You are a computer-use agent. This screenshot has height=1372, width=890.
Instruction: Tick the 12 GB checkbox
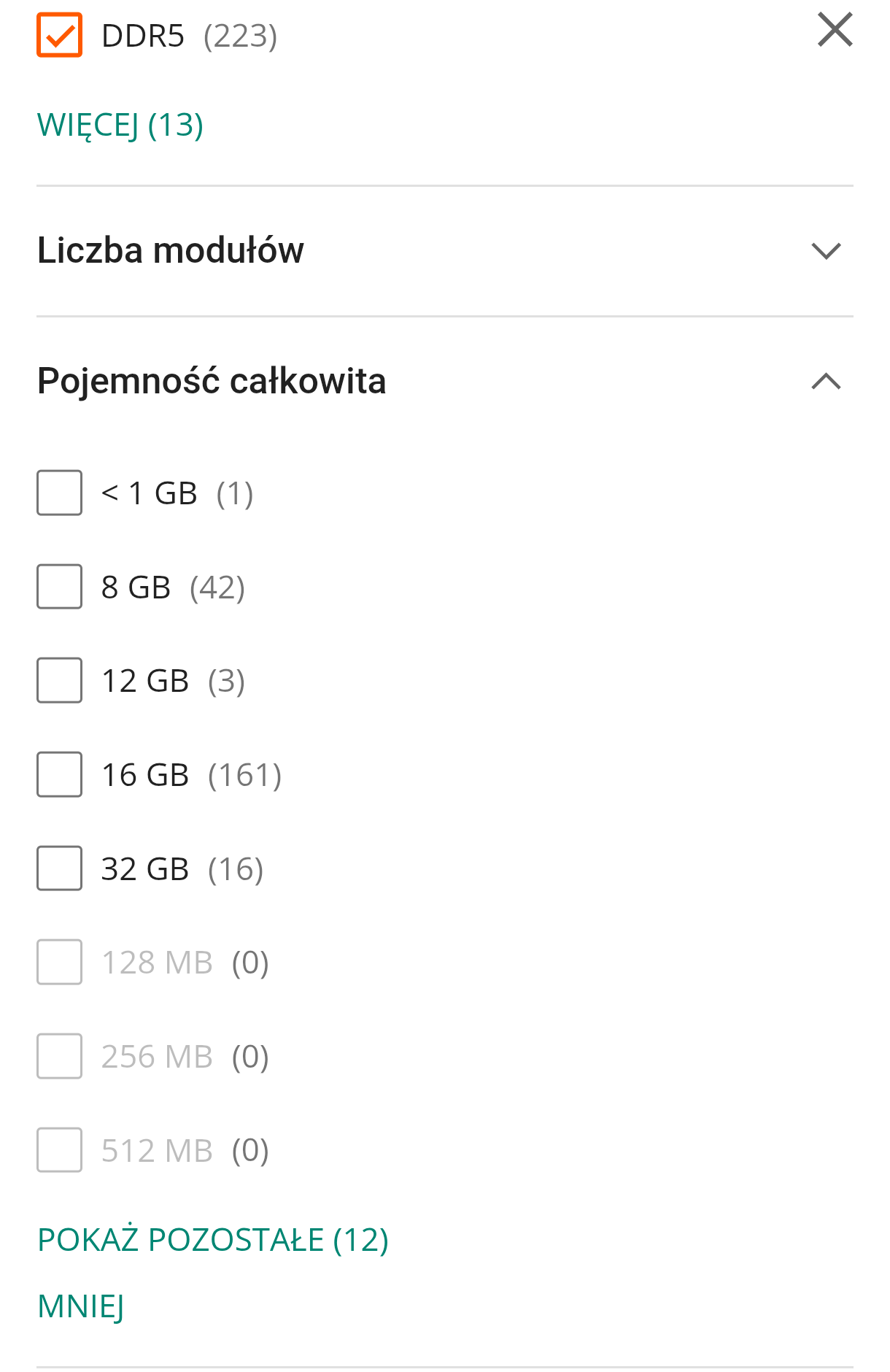click(59, 680)
